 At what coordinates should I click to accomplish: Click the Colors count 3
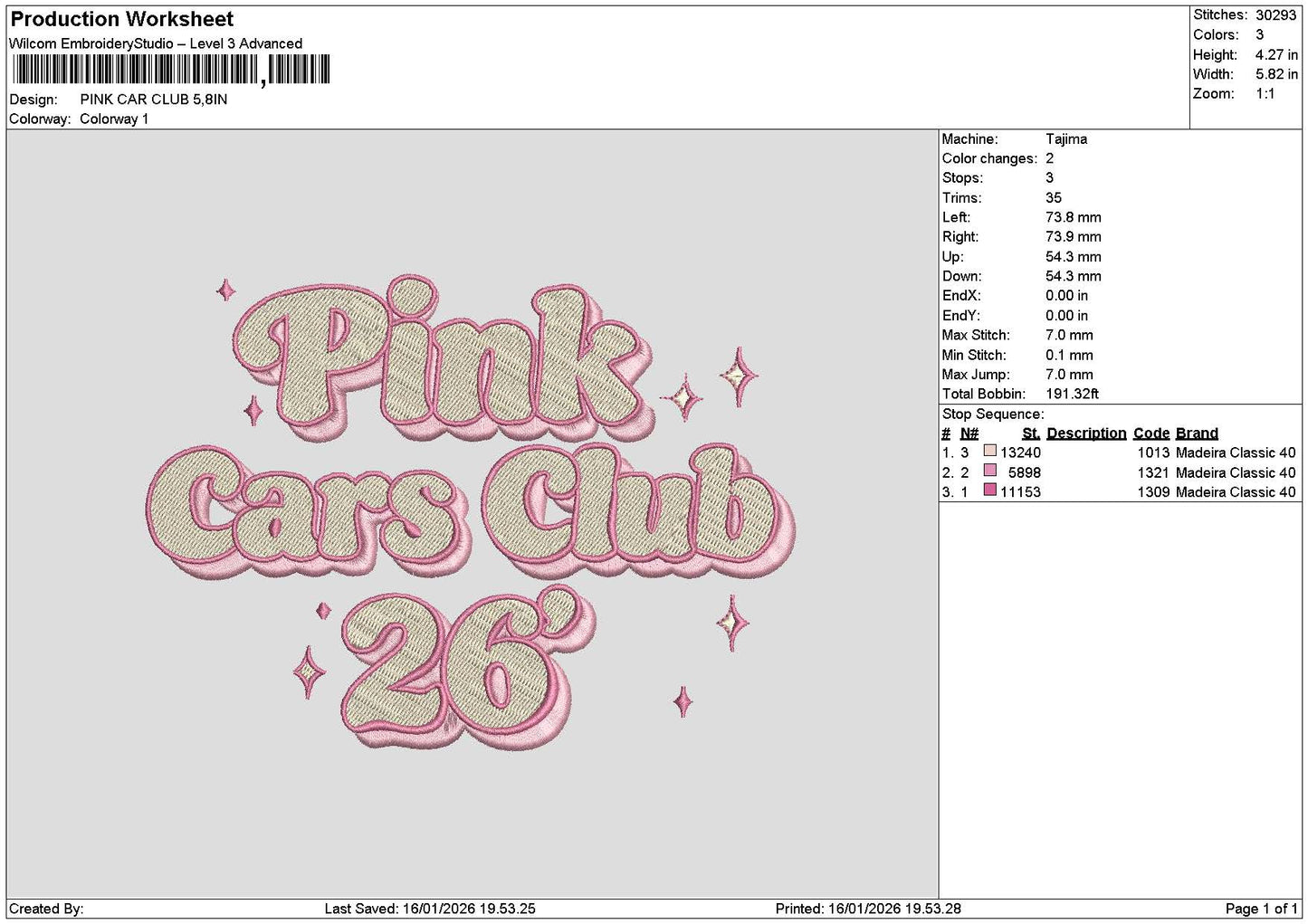tap(1259, 35)
